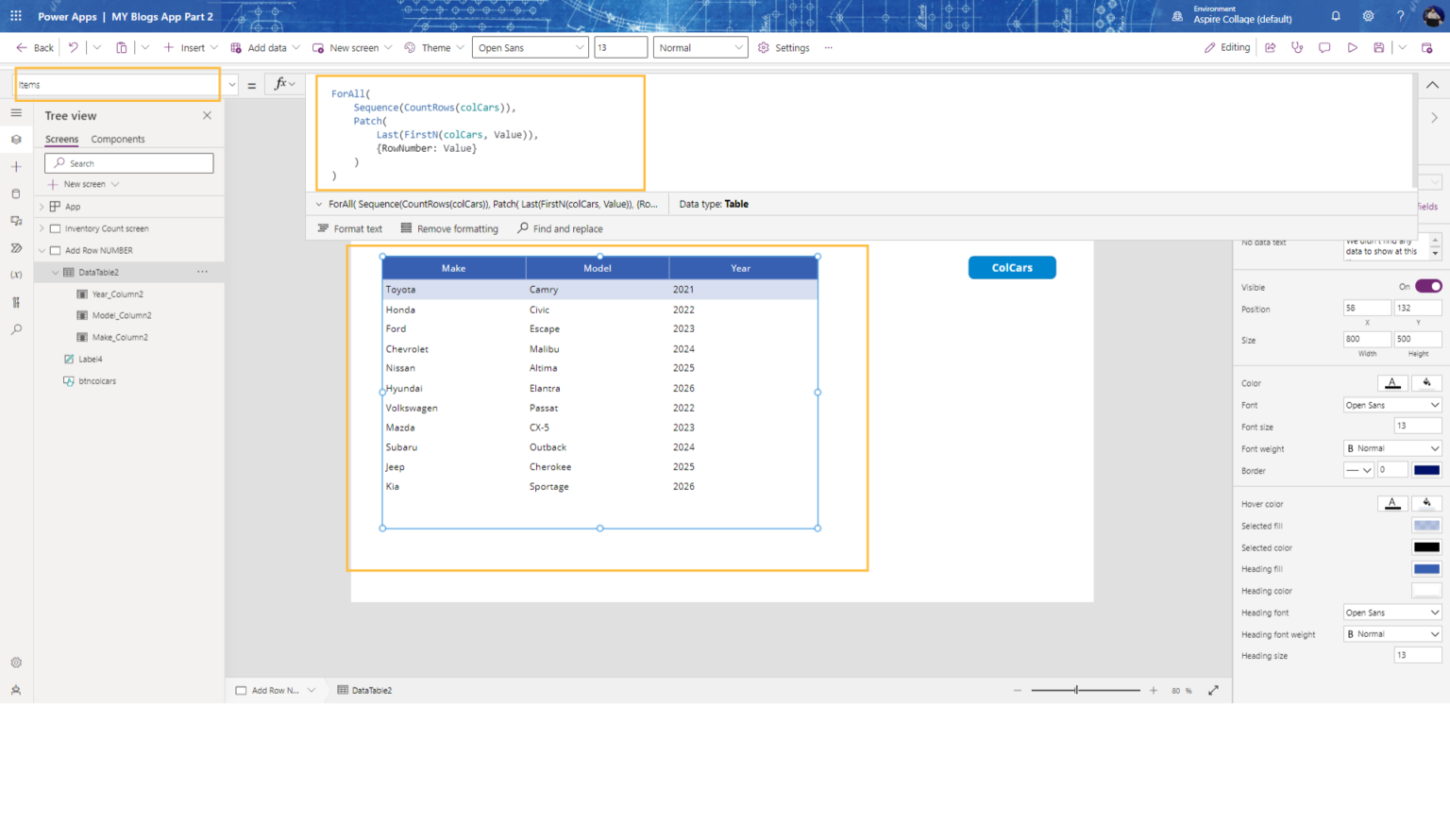Expand the Inventory Count screen tree item
This screenshot has height=840, width=1450.
point(41,227)
